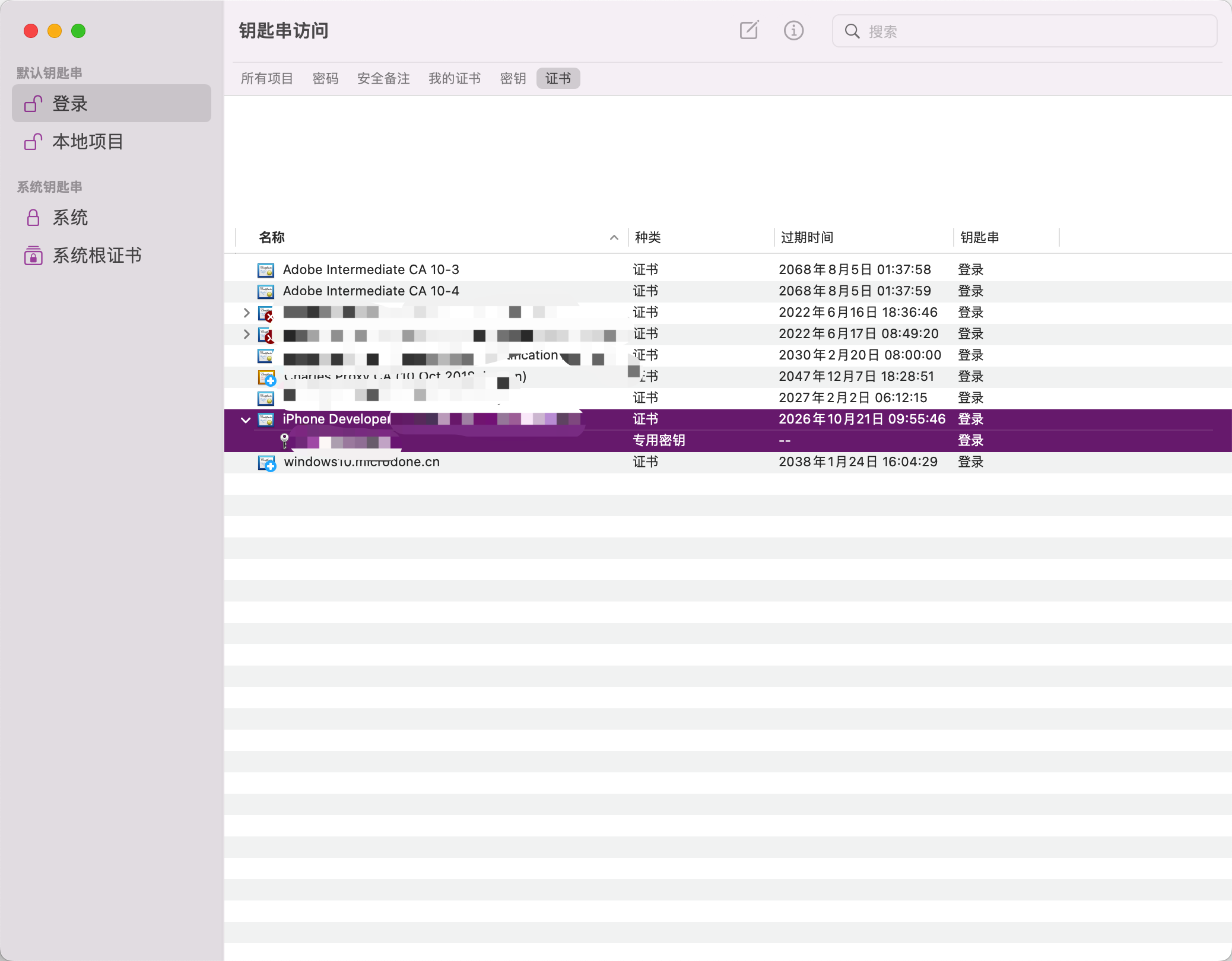Click the 系统 keychain lock icon
Viewport: 1232px width, 961px height.
[33, 218]
